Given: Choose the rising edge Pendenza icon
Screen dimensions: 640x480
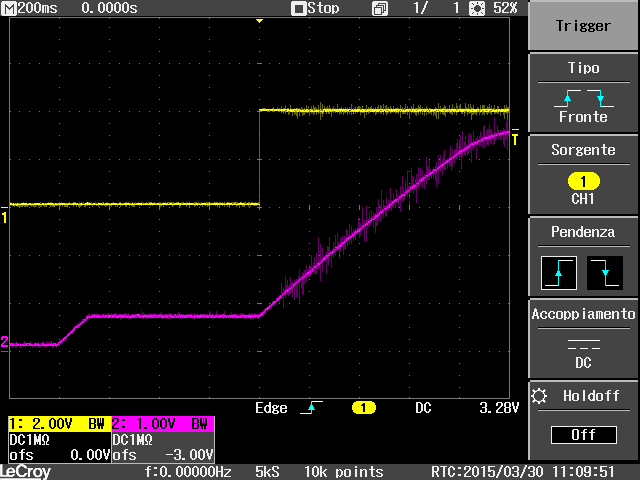Looking at the screenshot, I should (559, 273).
